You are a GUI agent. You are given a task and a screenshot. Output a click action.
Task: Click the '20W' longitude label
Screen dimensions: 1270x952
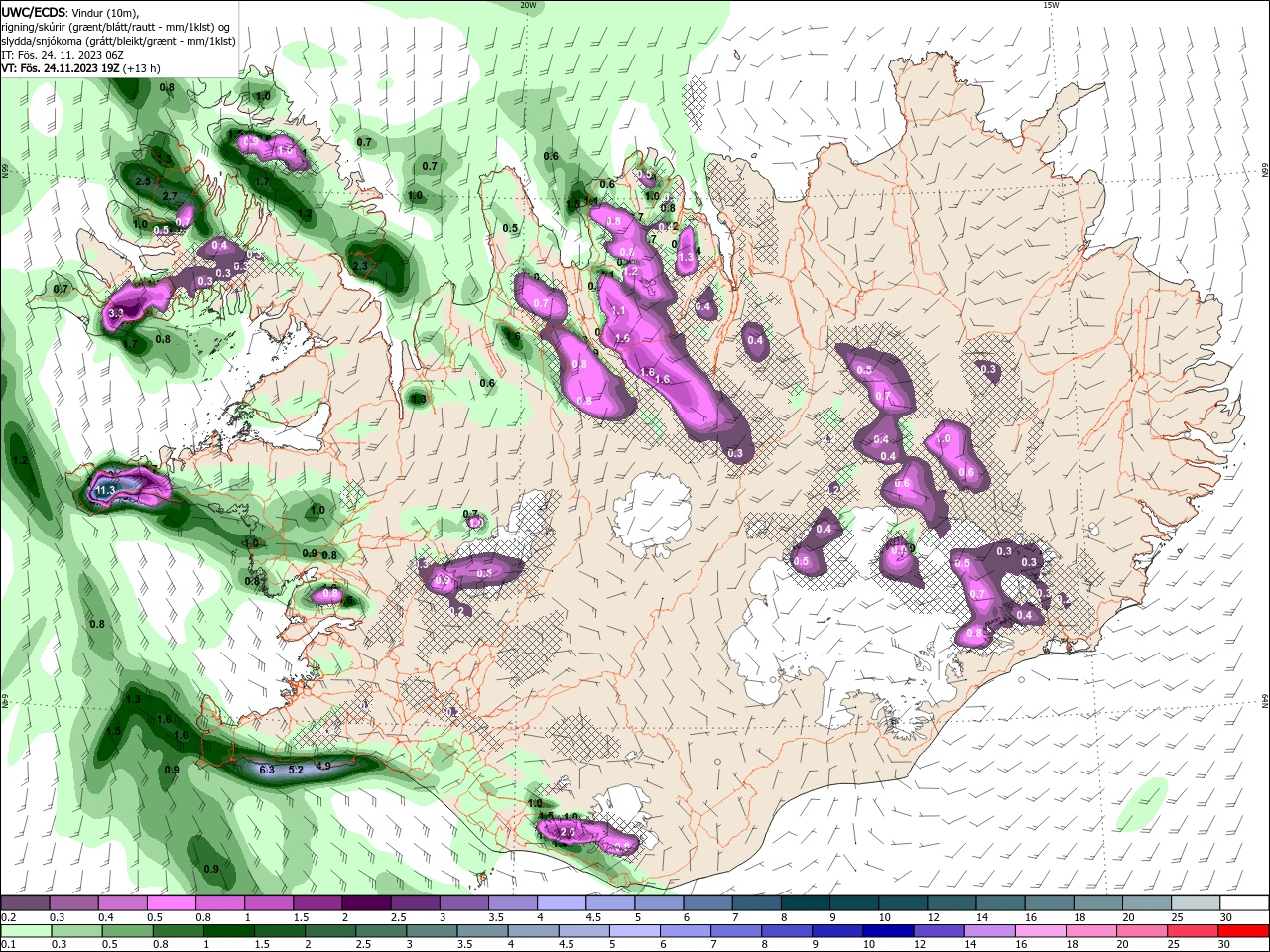528,5
